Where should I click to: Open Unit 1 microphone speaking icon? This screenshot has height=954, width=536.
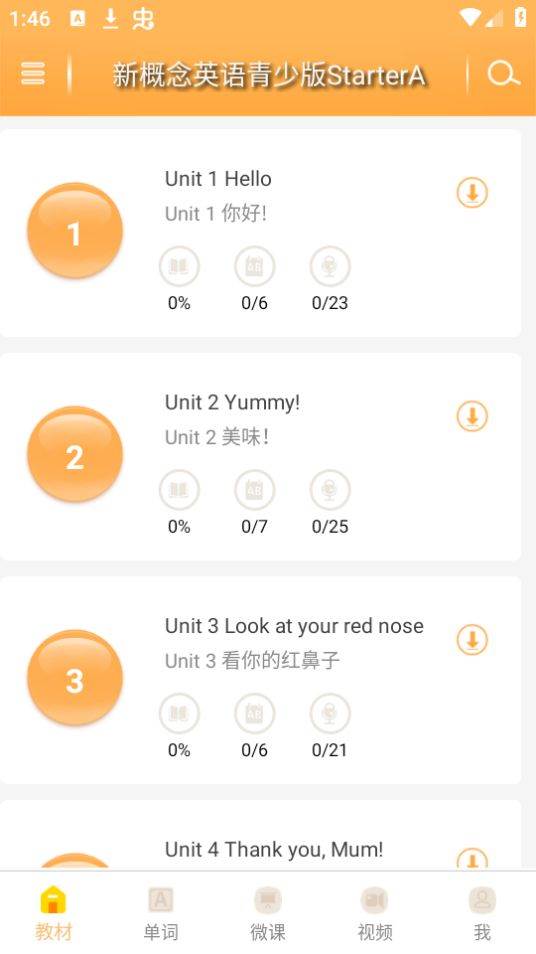[x=330, y=266]
